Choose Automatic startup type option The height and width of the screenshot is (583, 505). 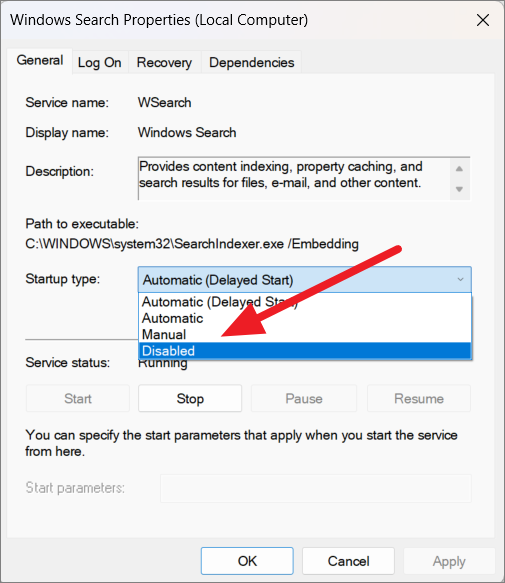[x=305, y=318]
